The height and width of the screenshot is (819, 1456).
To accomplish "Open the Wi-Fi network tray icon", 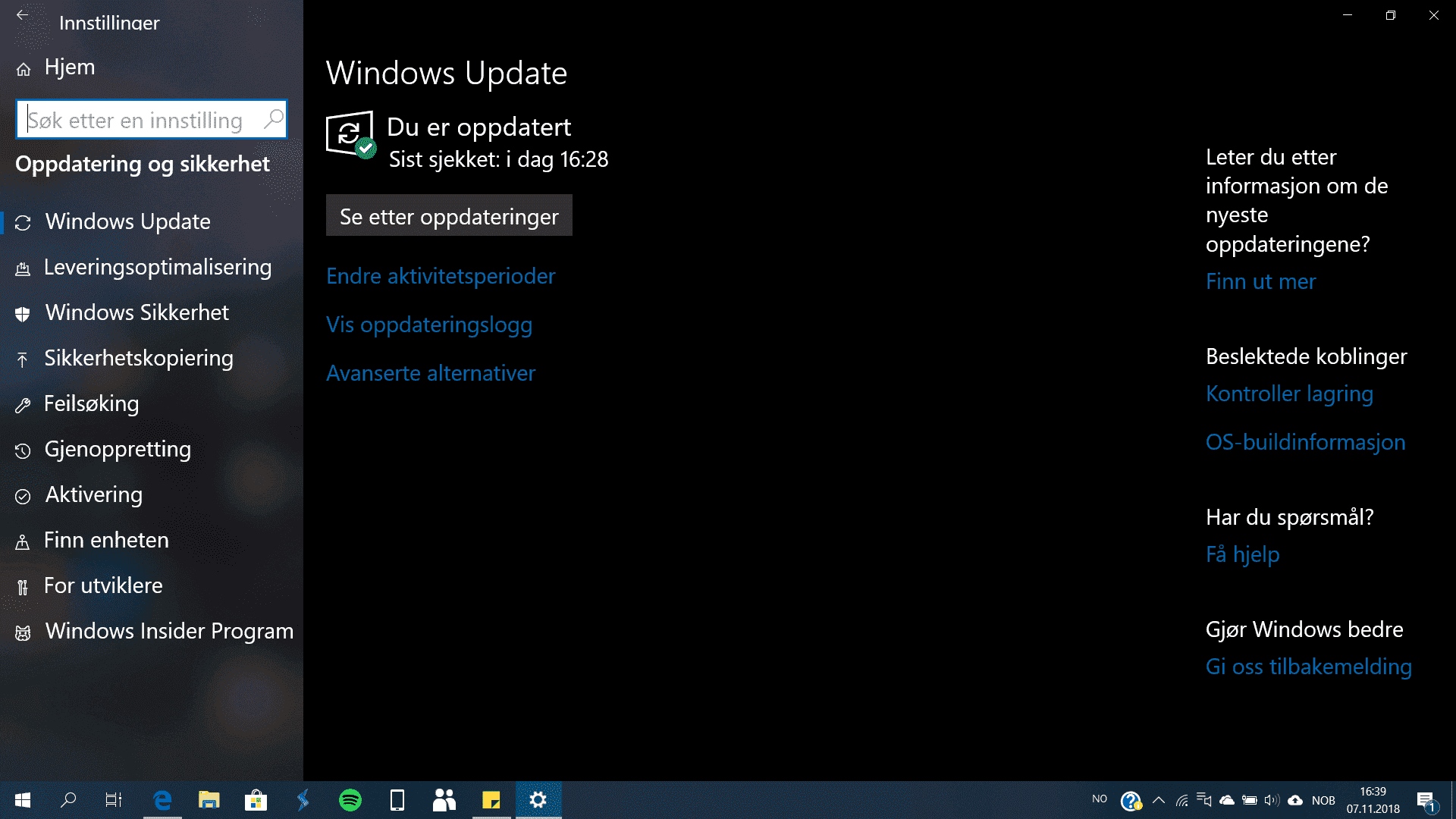I will pos(1181,800).
